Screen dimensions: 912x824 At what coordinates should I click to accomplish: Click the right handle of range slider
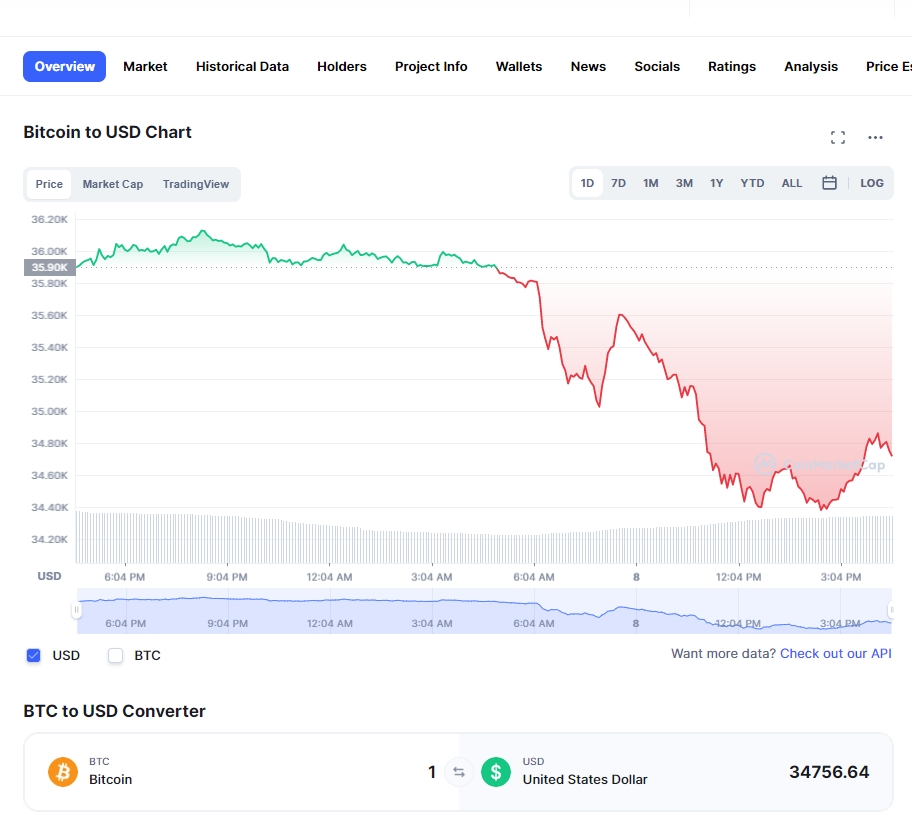pyautogui.click(x=890, y=610)
